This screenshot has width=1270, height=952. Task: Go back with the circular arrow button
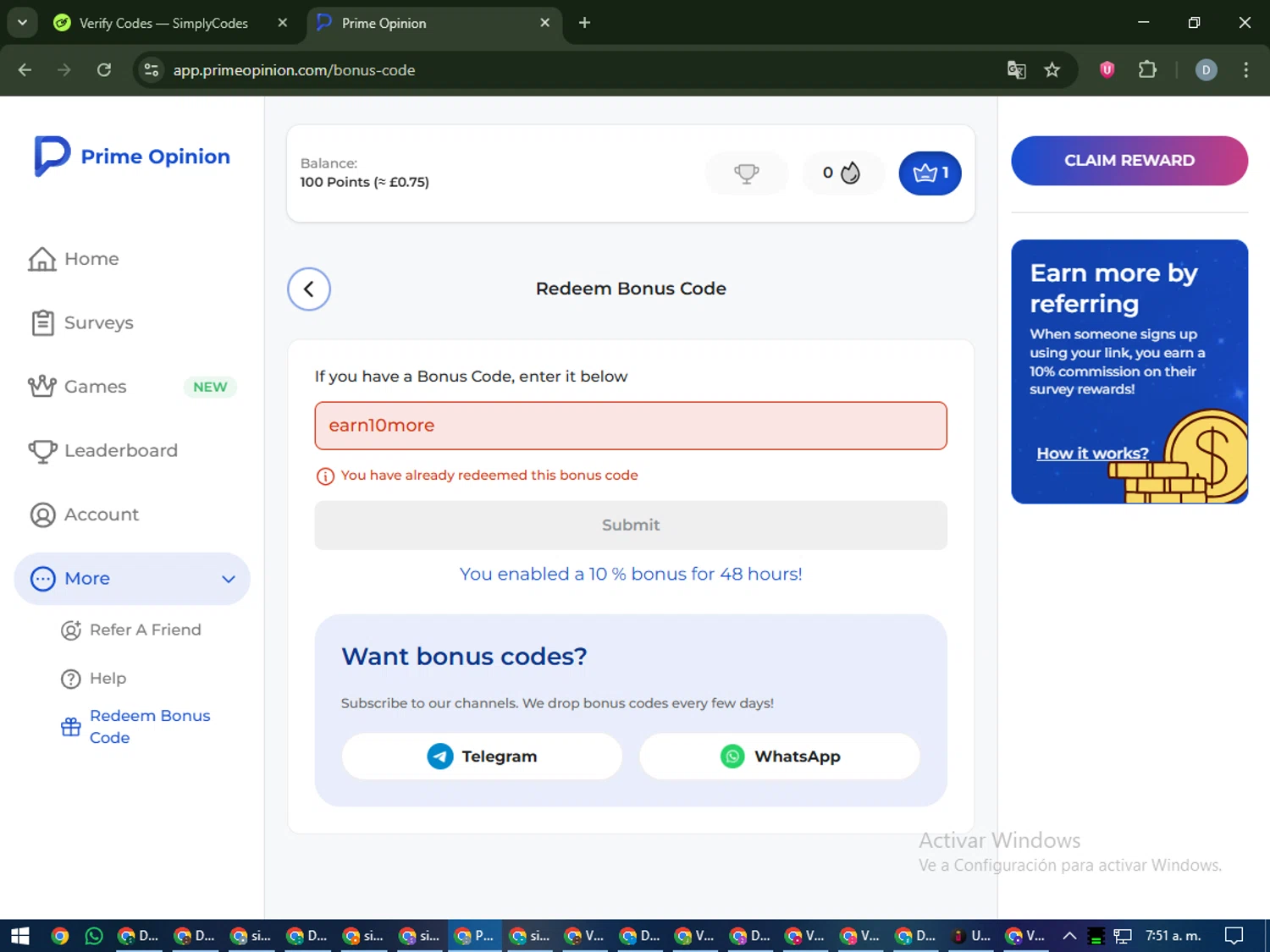coord(309,289)
